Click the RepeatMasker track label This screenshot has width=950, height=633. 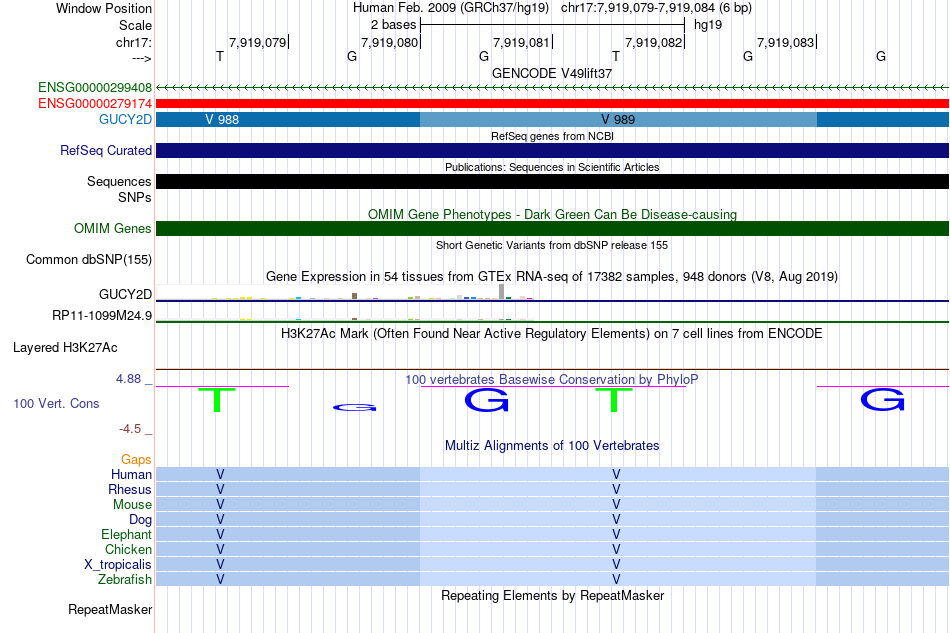[110, 609]
